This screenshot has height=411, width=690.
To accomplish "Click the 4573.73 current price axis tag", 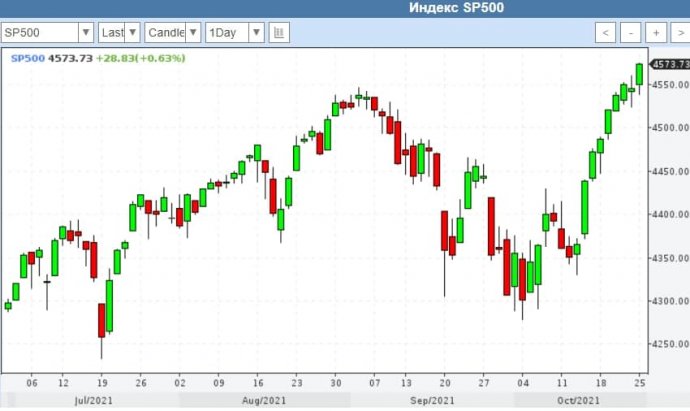I will point(669,64).
